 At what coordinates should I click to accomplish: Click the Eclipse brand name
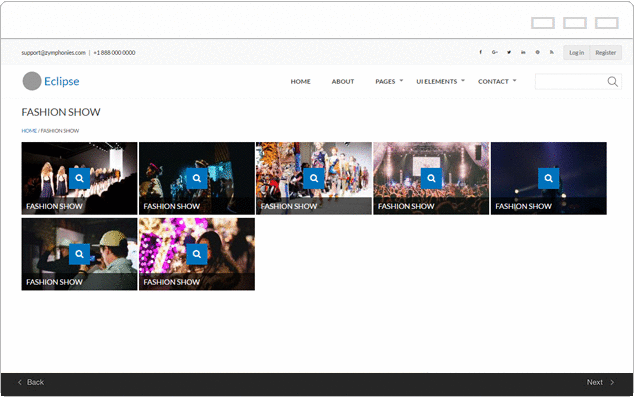tap(61, 81)
